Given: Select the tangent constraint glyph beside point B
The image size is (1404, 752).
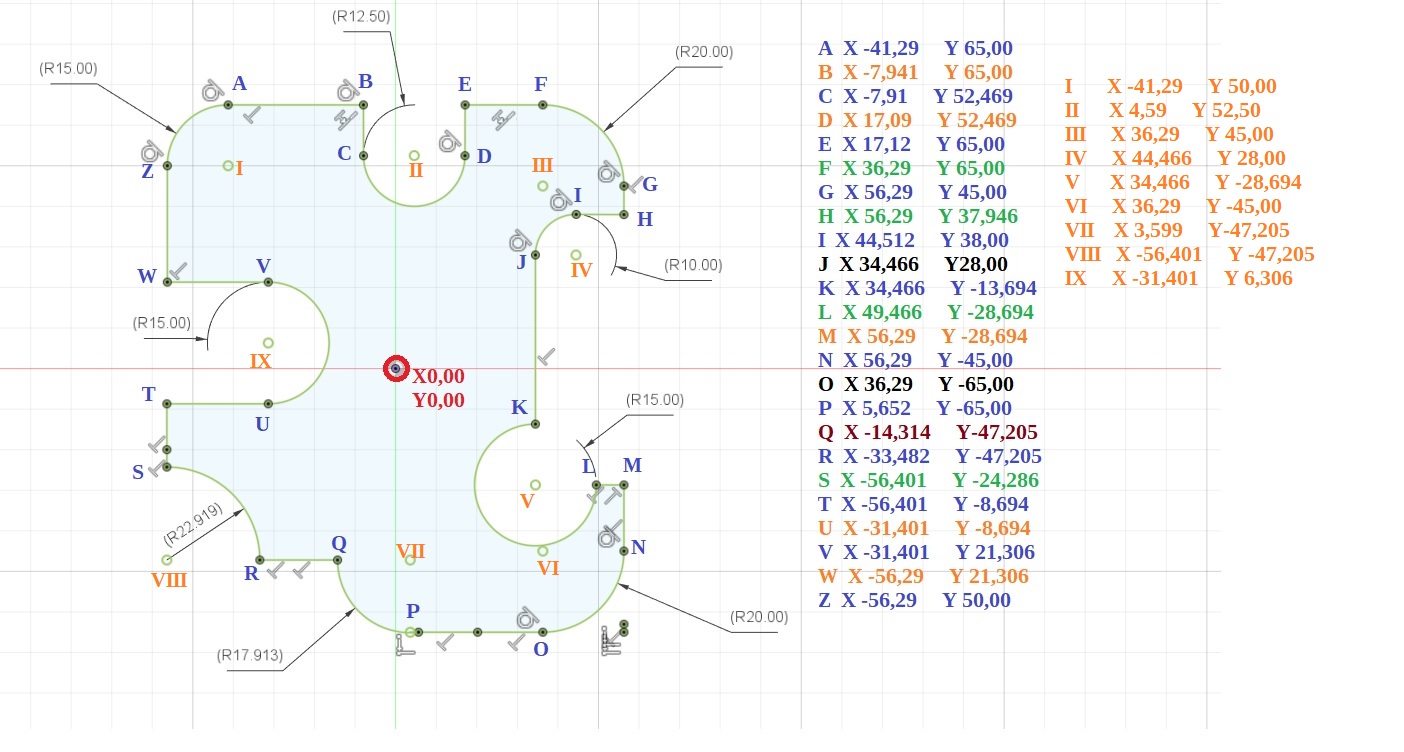Looking at the screenshot, I should [347, 91].
